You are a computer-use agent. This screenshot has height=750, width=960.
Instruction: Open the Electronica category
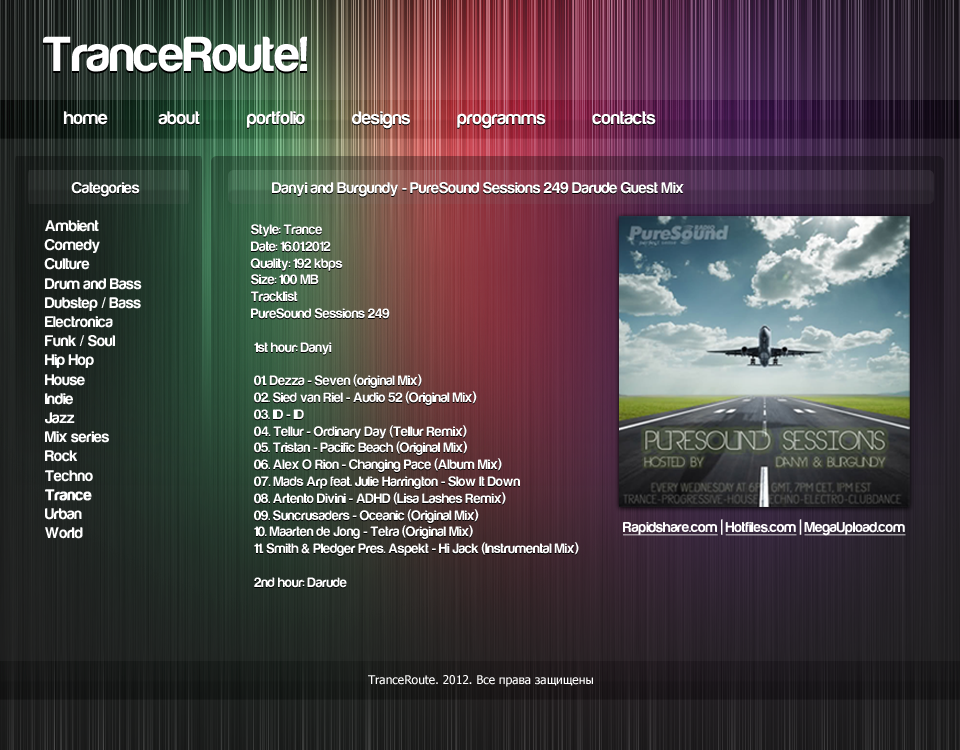[x=78, y=322]
